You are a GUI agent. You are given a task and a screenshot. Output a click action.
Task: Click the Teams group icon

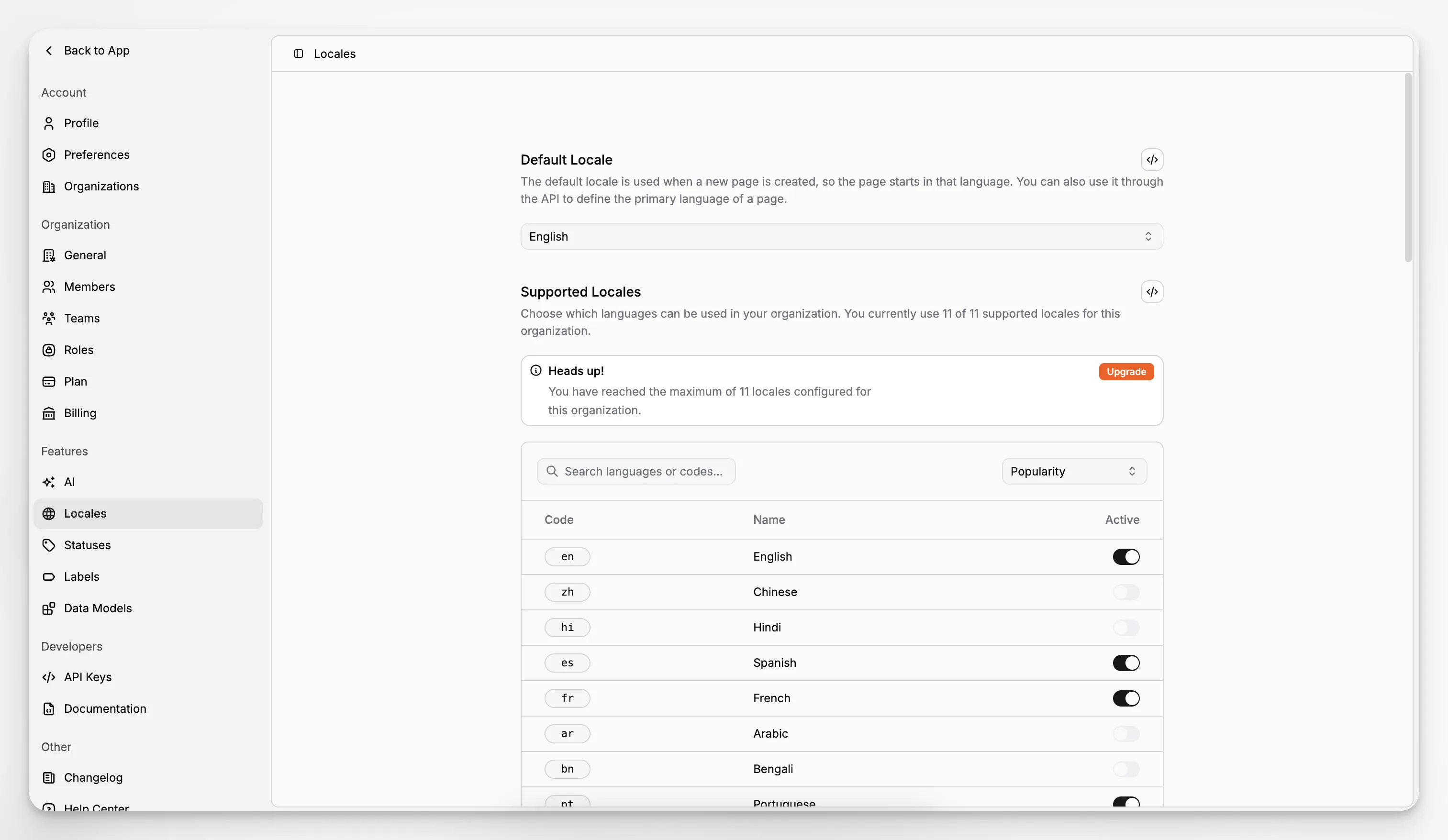tap(49, 319)
